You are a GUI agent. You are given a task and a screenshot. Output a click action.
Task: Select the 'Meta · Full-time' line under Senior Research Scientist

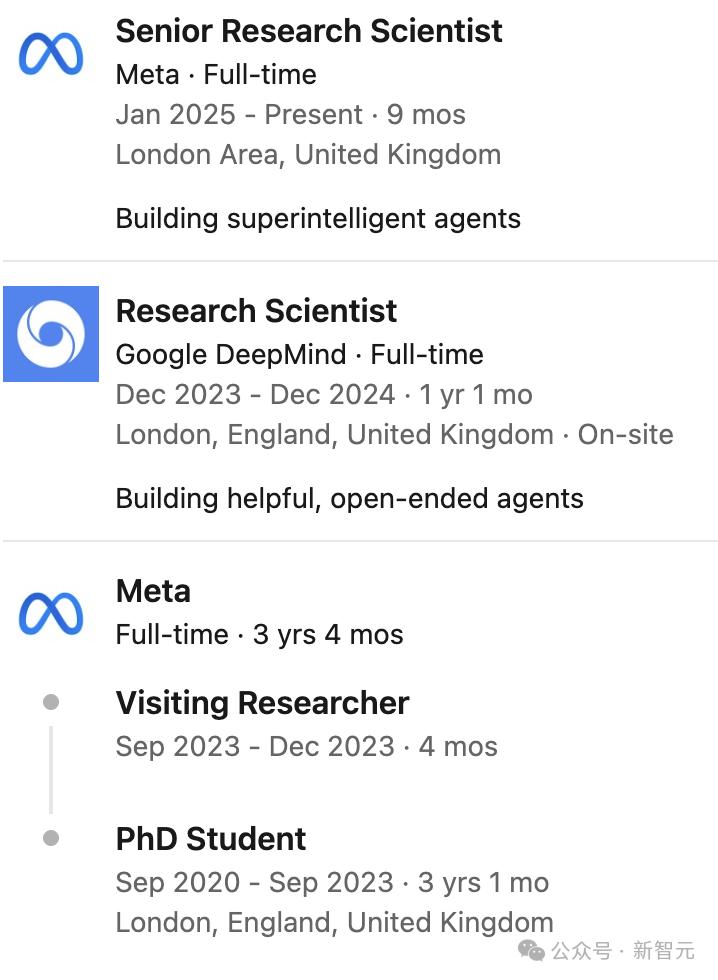pos(216,74)
